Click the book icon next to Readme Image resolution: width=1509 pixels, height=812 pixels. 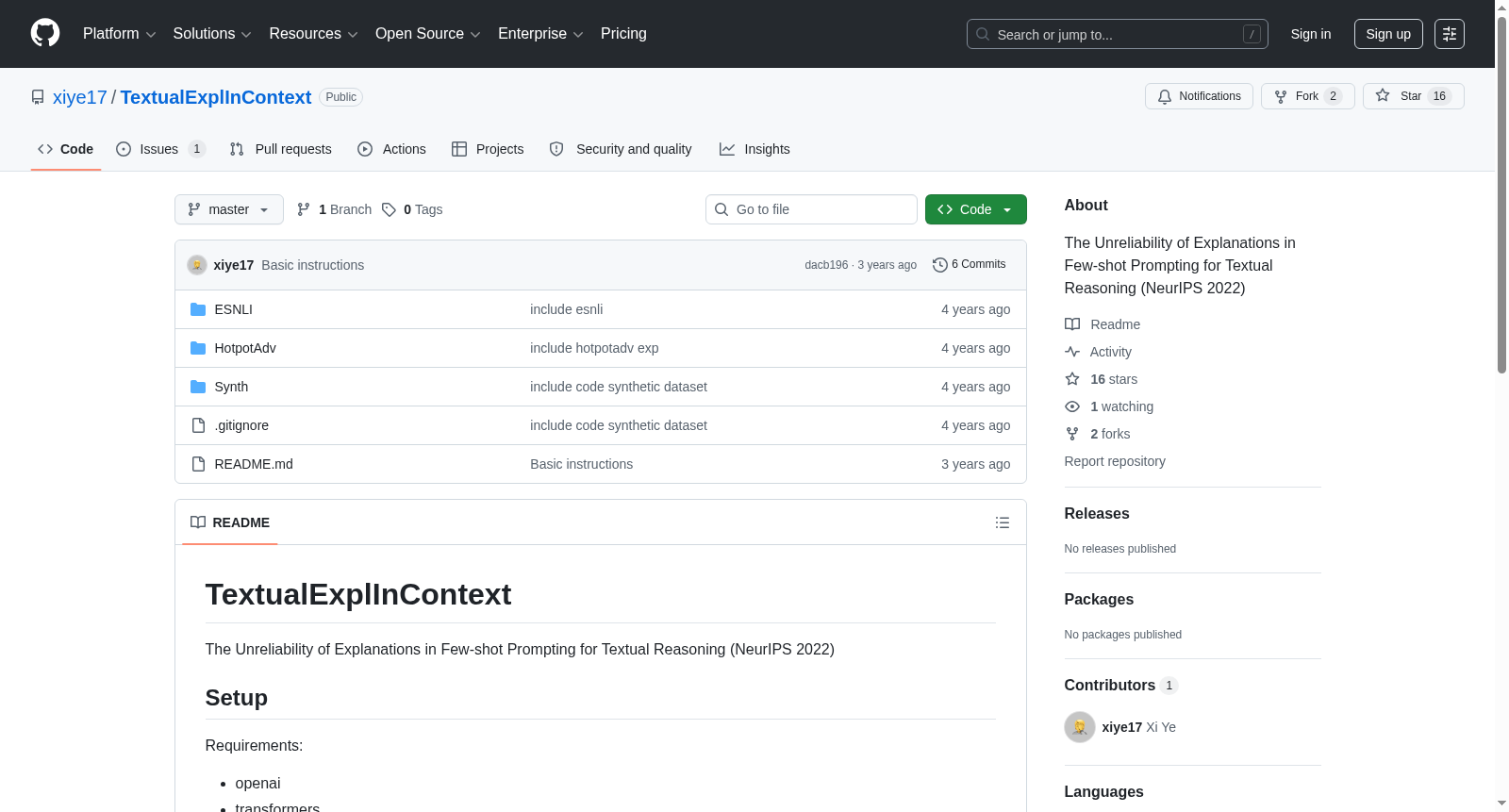pyautogui.click(x=1072, y=324)
